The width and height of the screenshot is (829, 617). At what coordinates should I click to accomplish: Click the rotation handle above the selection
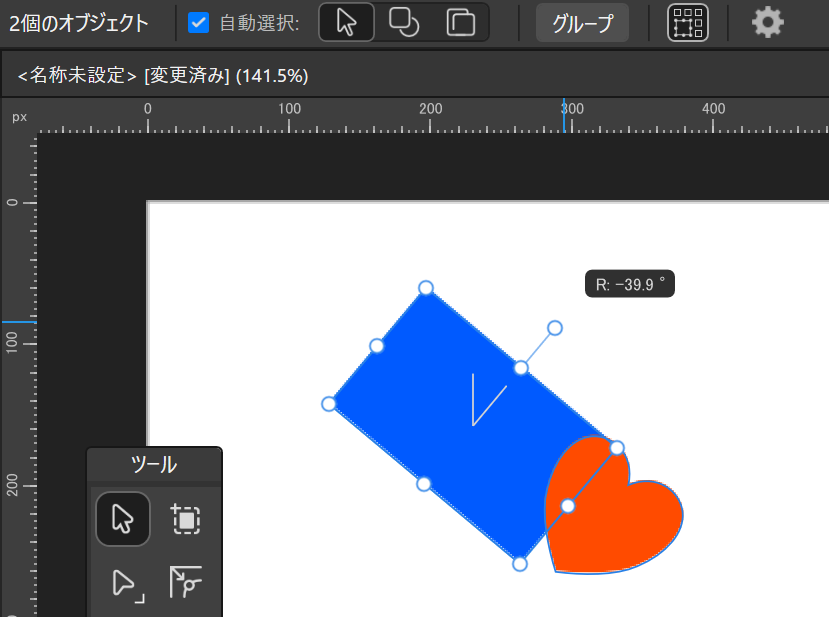click(555, 328)
